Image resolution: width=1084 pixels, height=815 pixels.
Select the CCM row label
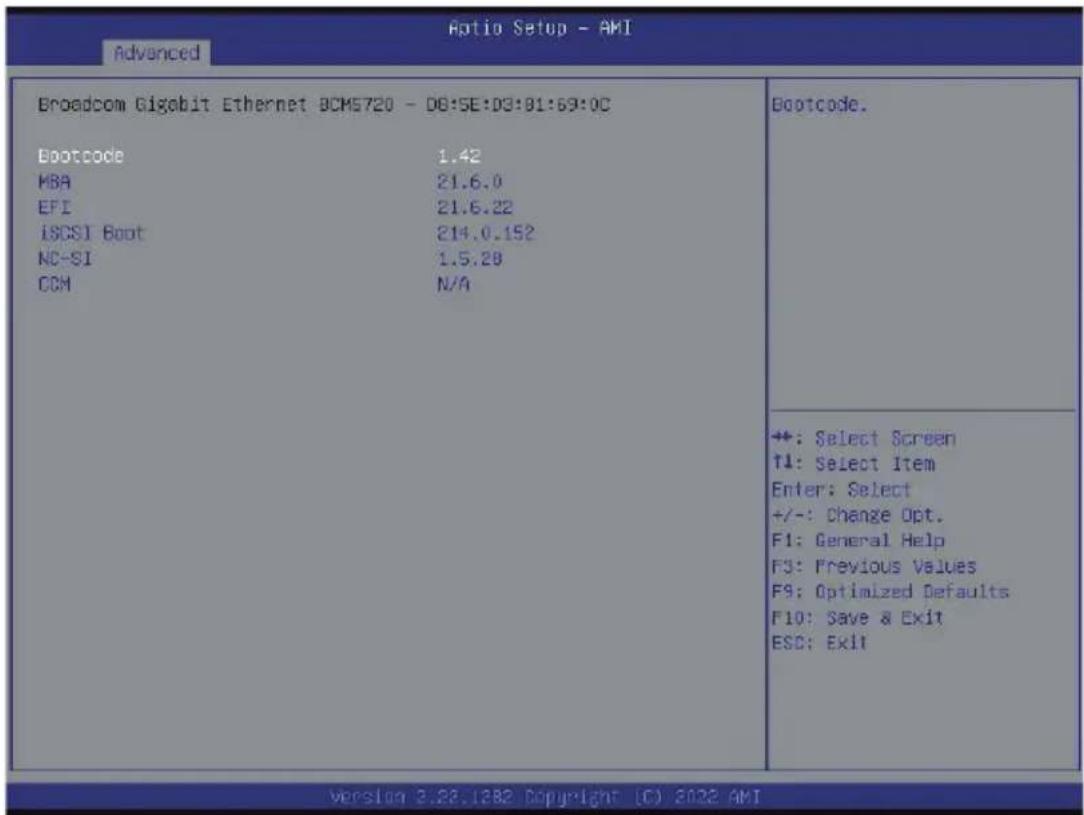click(55, 284)
